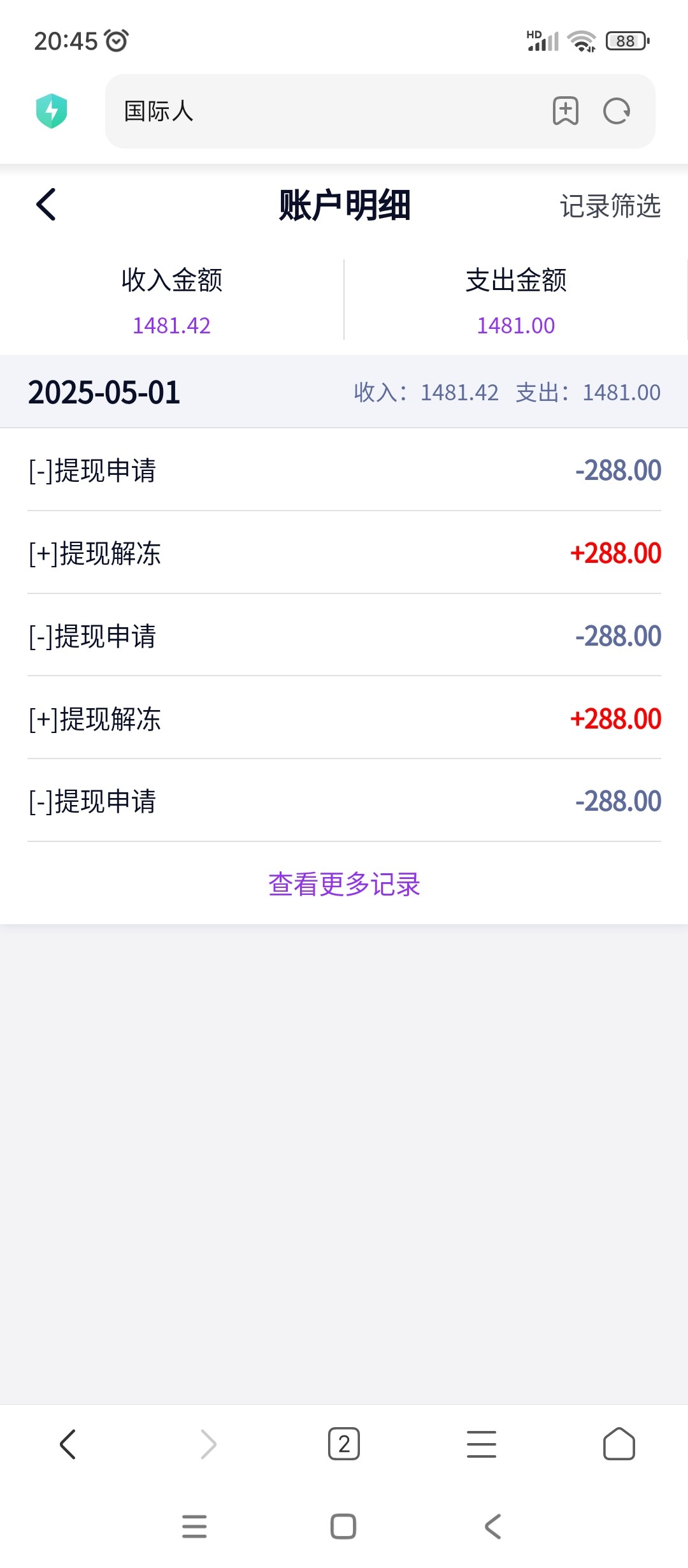688x1568 pixels.
Task: Open the browser hamburger menu
Action: tap(482, 1444)
